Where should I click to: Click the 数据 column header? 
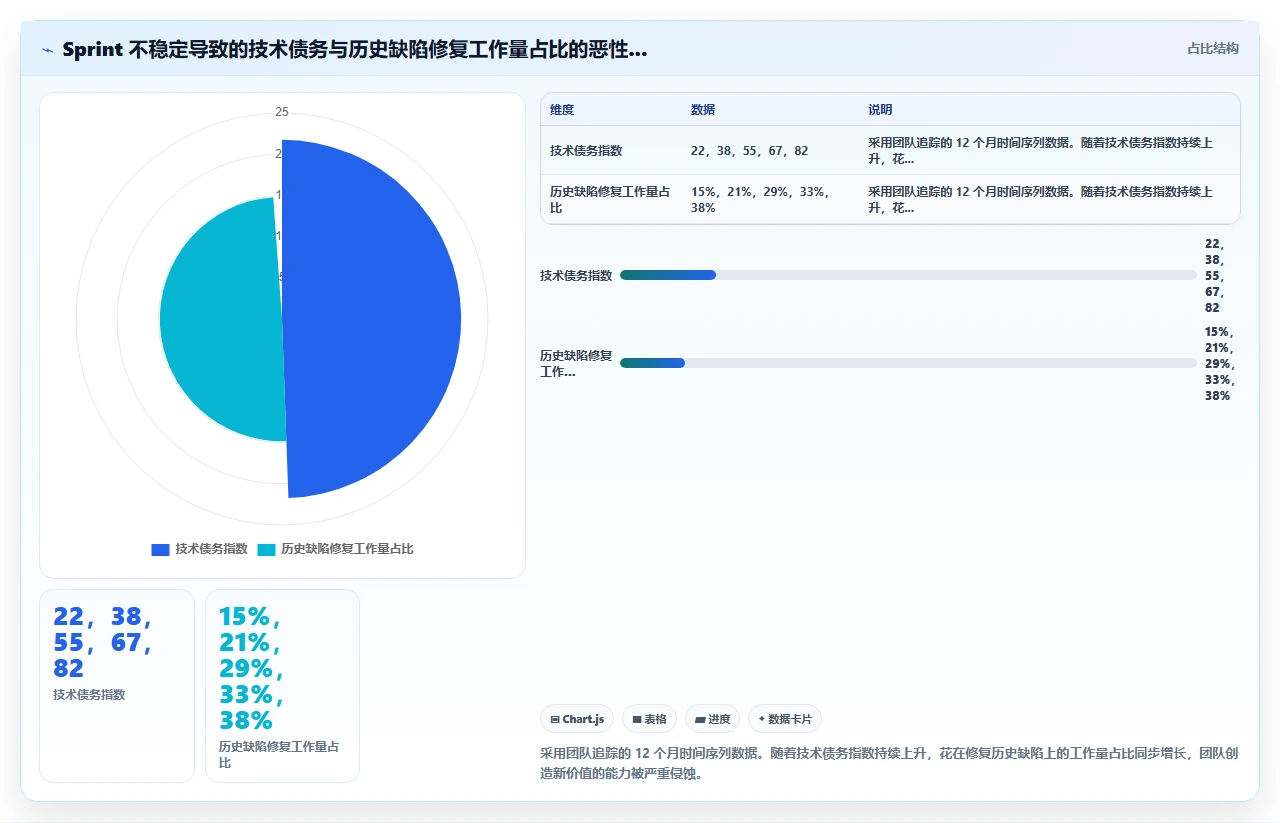703,110
